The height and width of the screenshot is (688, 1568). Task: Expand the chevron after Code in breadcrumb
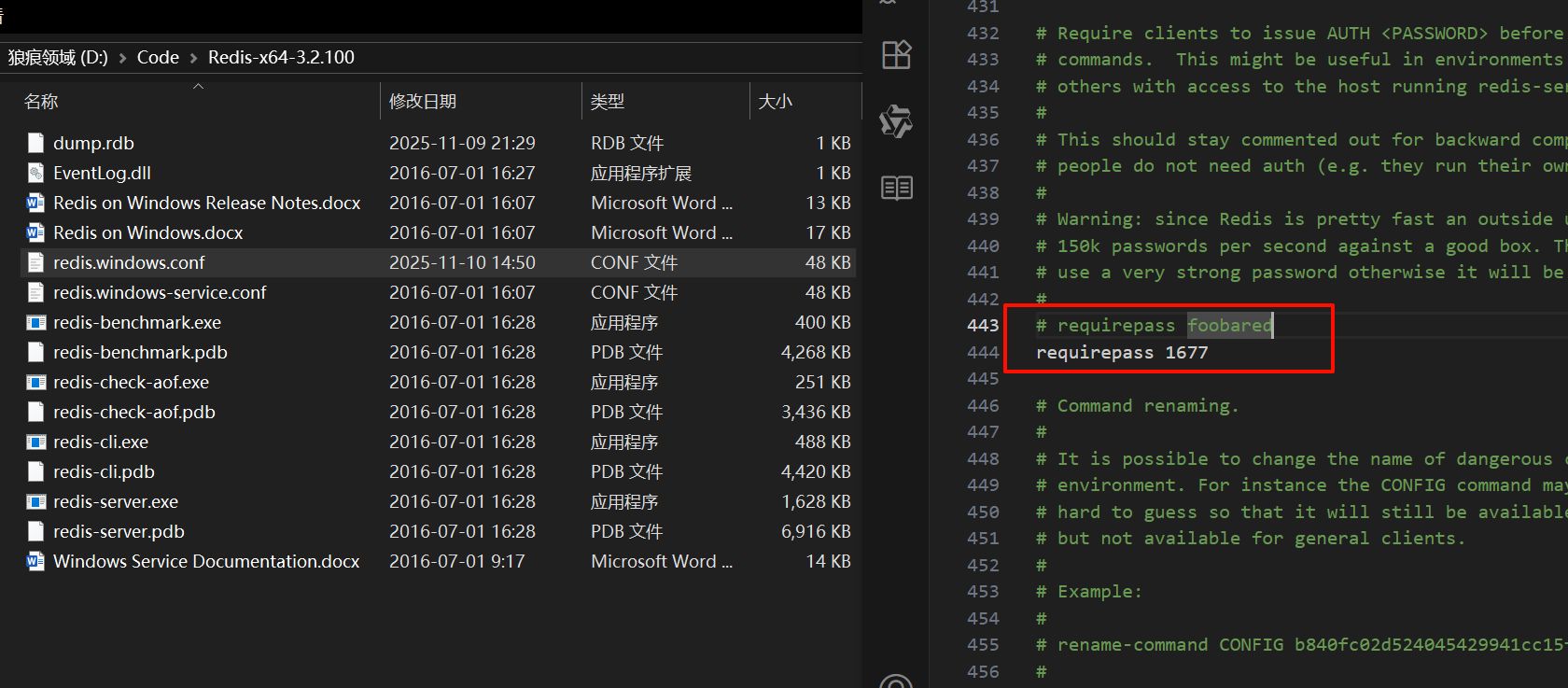(x=193, y=58)
